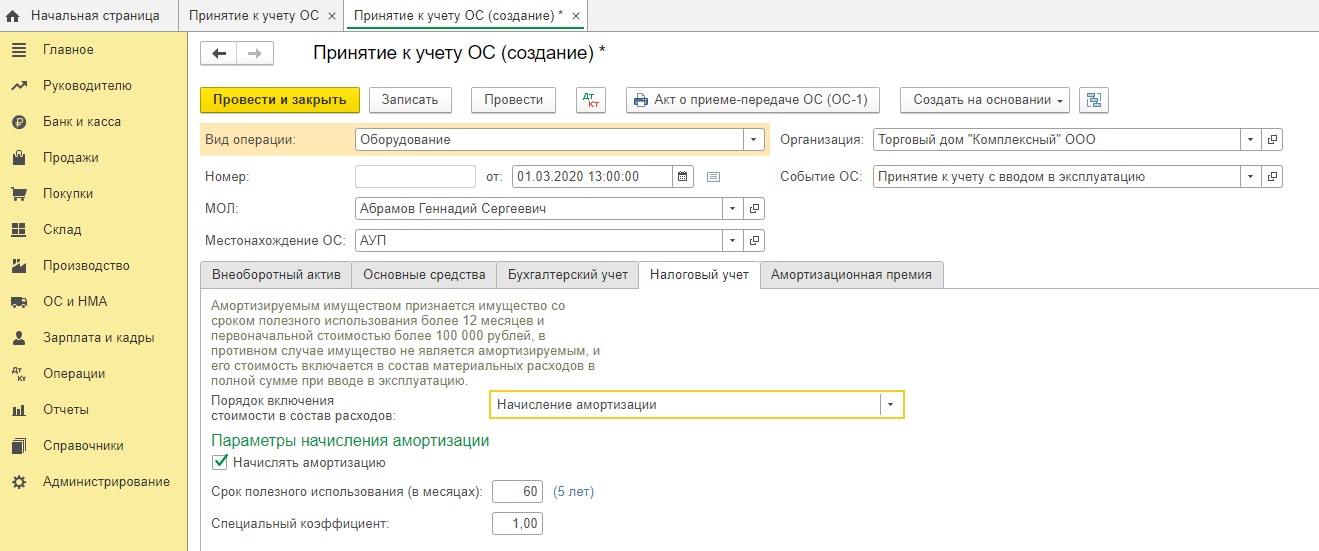1319x551 pixels.
Task: Click the Склад grid icon
Action: coord(18,230)
